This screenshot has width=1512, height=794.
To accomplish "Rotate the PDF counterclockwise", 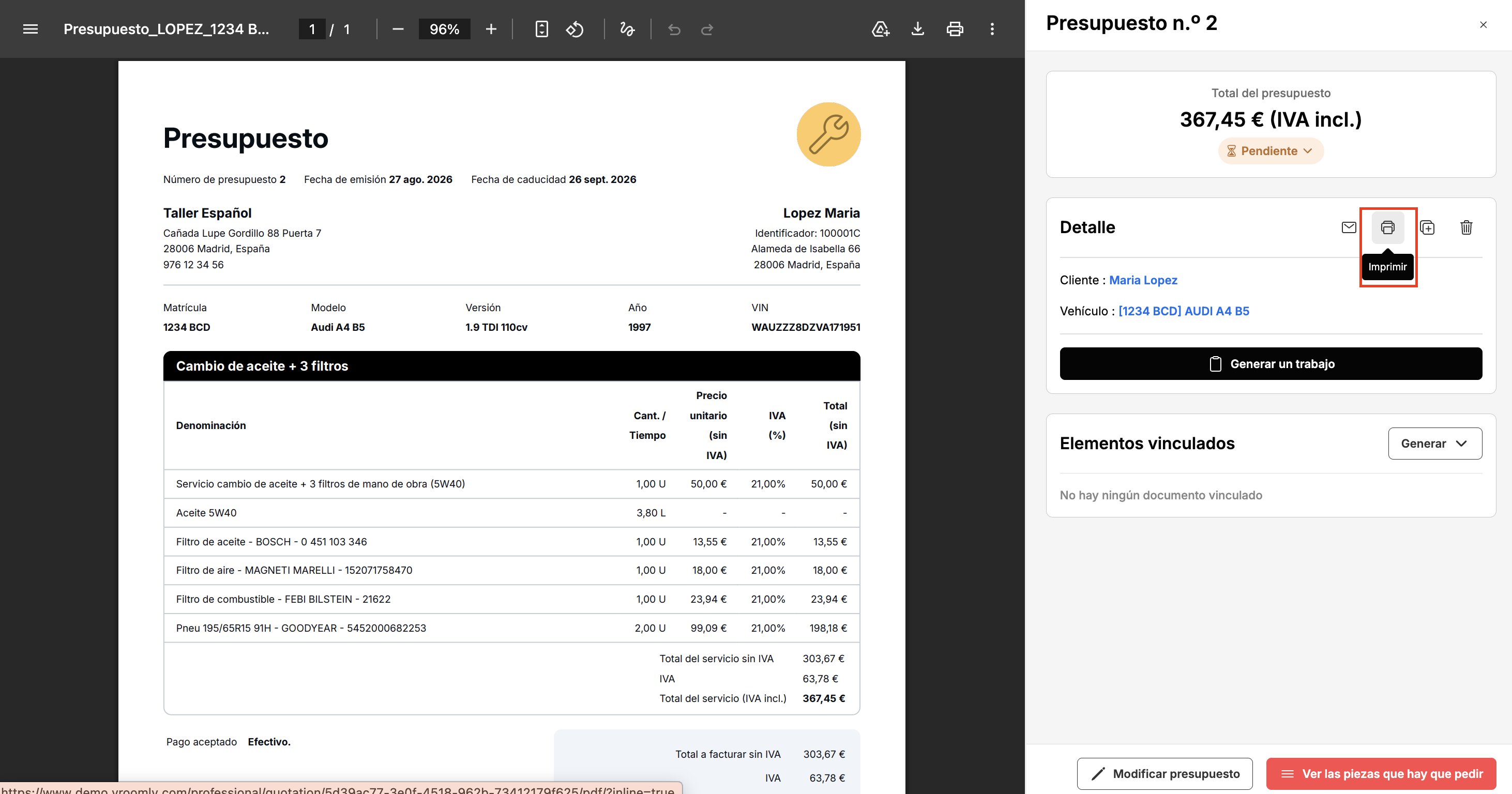I will 574,29.
